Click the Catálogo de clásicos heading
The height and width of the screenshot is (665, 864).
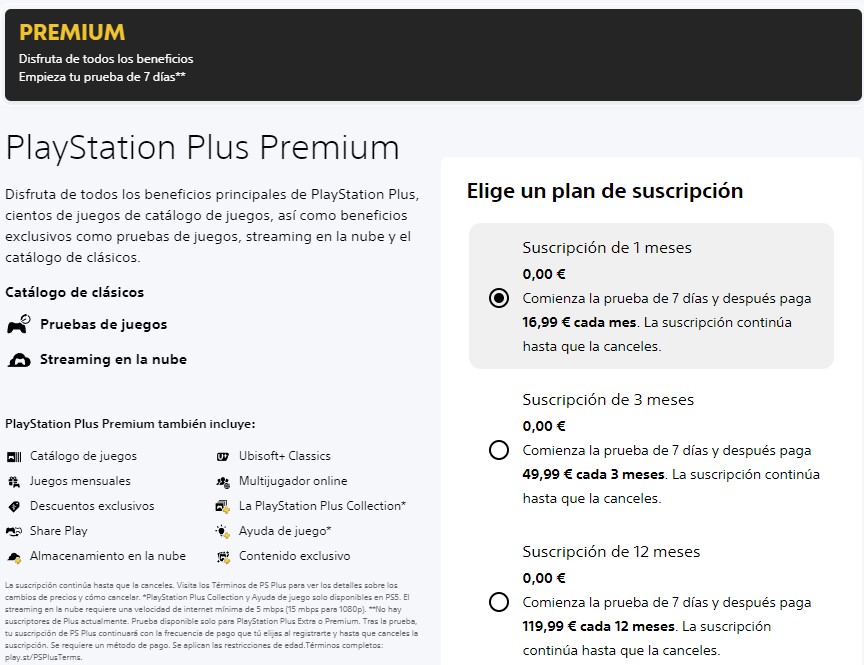(75, 292)
